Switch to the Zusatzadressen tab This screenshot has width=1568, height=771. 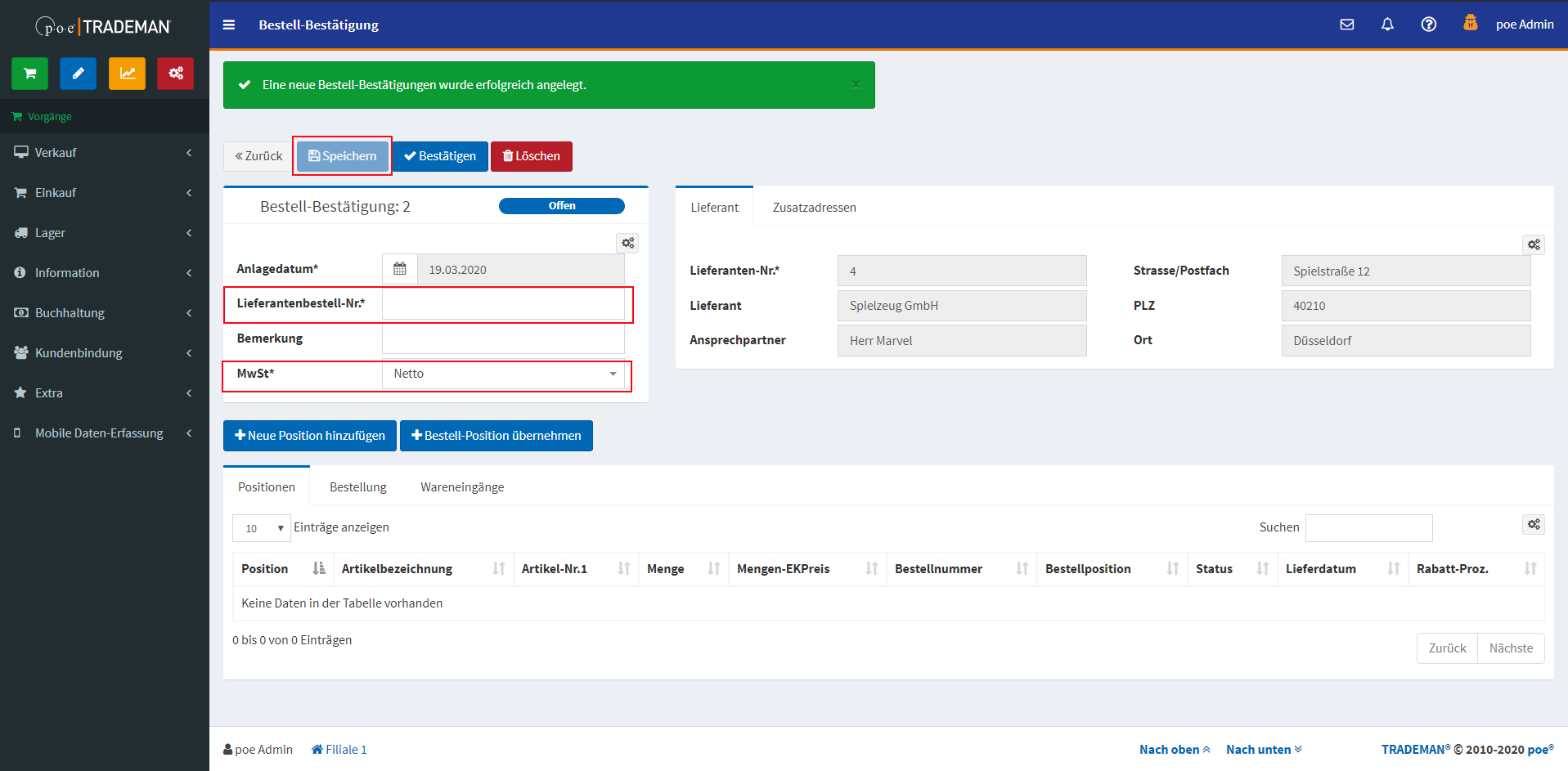tap(814, 208)
